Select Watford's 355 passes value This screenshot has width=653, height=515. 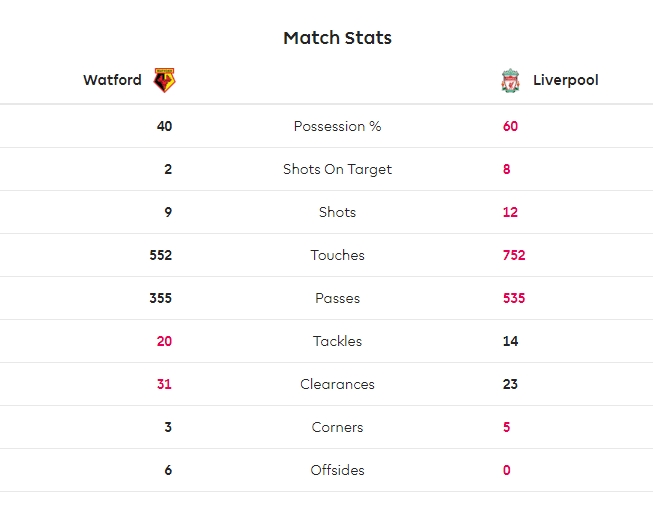pyautogui.click(x=160, y=298)
